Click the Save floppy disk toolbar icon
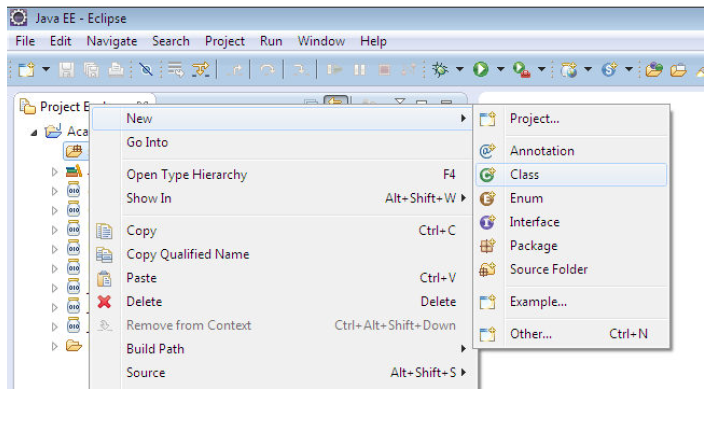This screenshot has height=423, width=709. coord(66,70)
